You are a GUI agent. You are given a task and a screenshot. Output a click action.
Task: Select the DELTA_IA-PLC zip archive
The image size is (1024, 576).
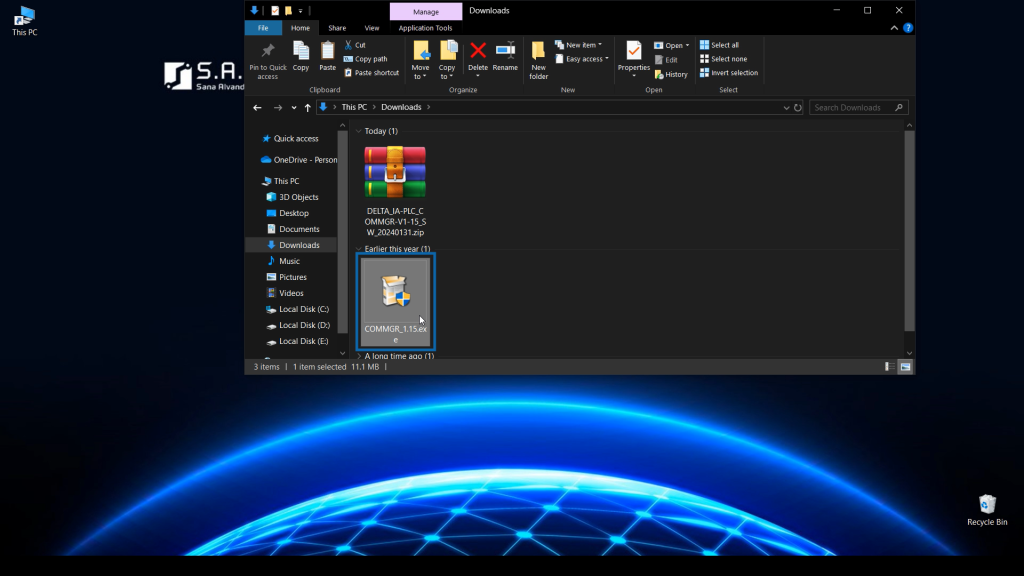395,191
